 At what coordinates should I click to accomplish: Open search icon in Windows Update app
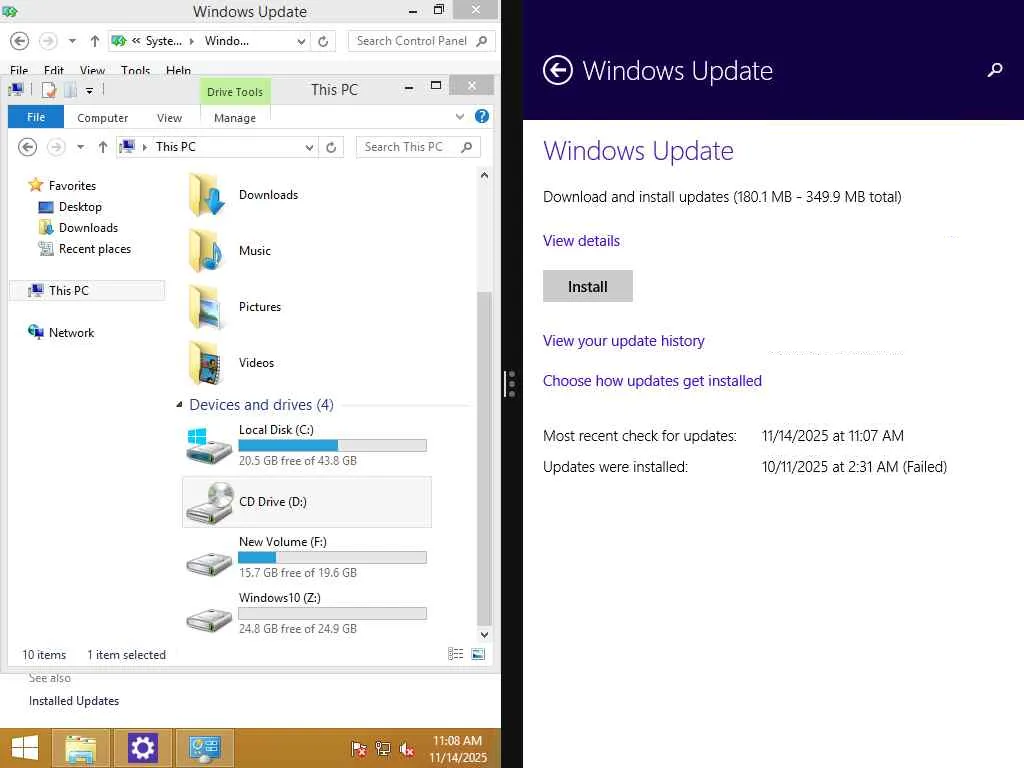(995, 70)
